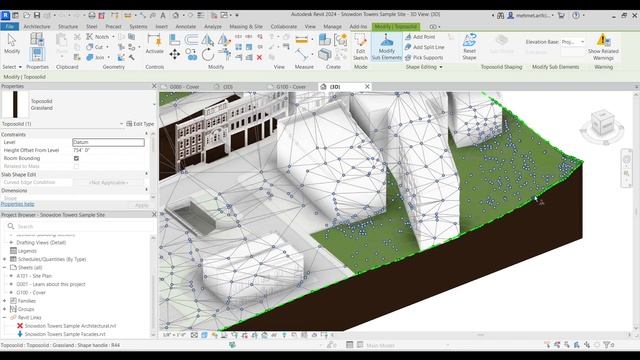Viewport: 640px width, 360px height.
Task: Click the Edit Type button
Action: 140,124
